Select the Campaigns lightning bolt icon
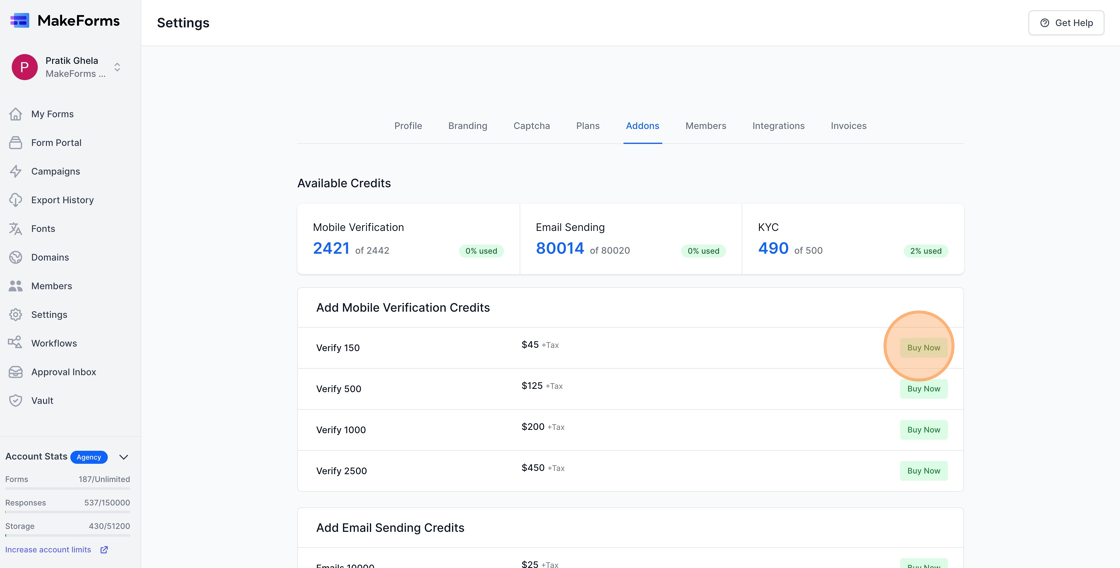The image size is (1120, 568). (x=16, y=171)
